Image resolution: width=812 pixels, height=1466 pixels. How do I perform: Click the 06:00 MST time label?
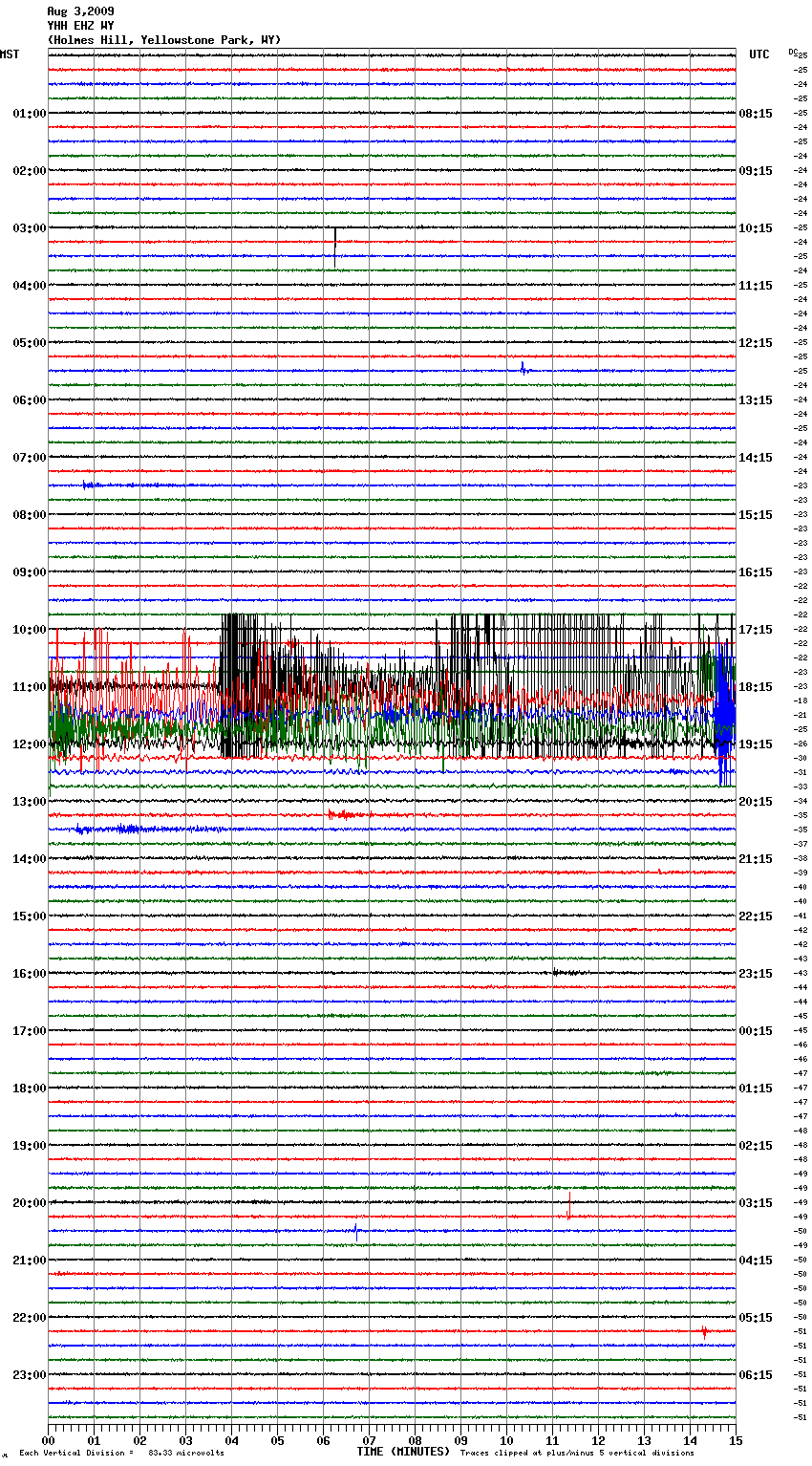coord(30,400)
